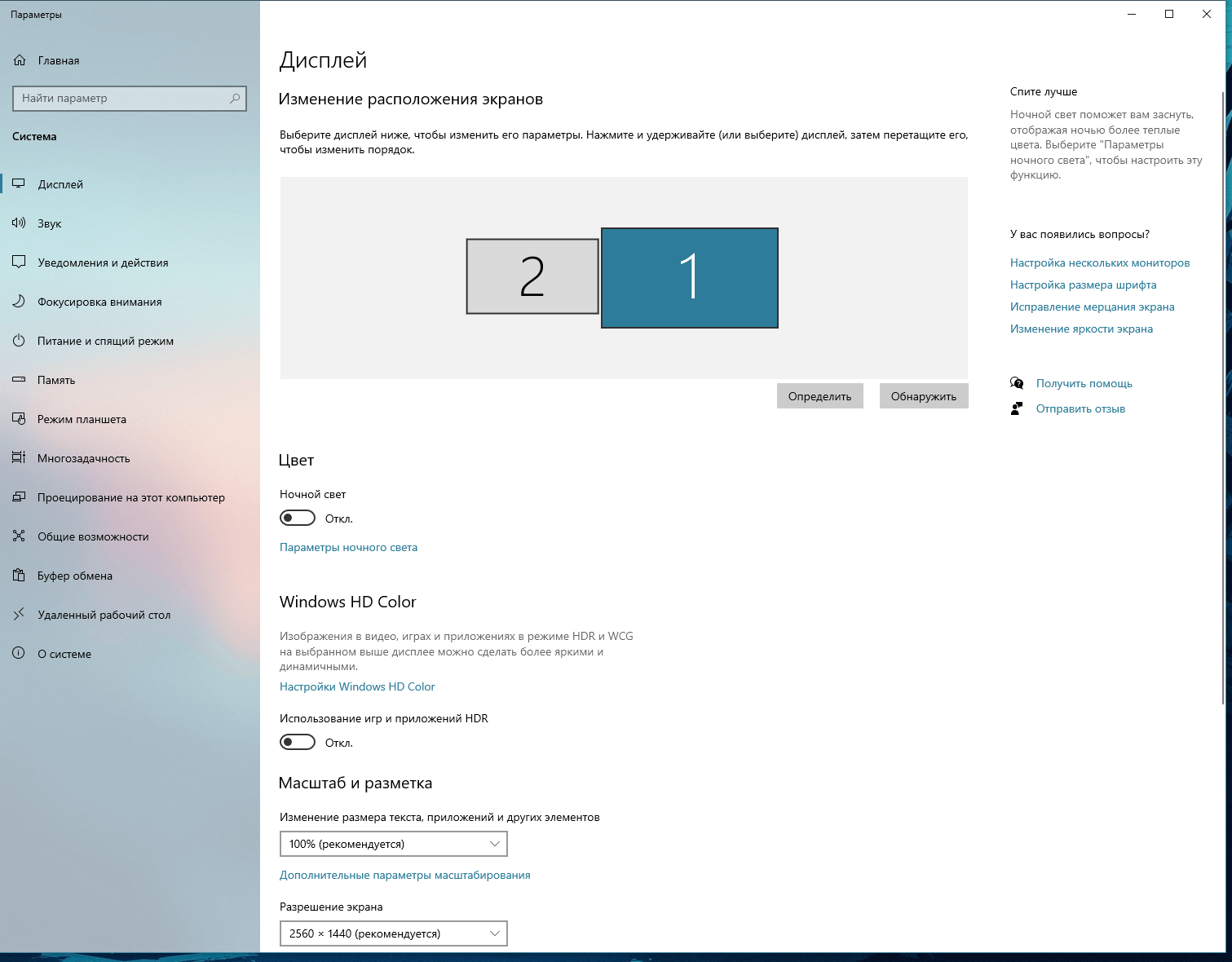Viewport: 1232px width, 962px height.
Task: Select display 2 in arrangement area
Action: point(532,276)
